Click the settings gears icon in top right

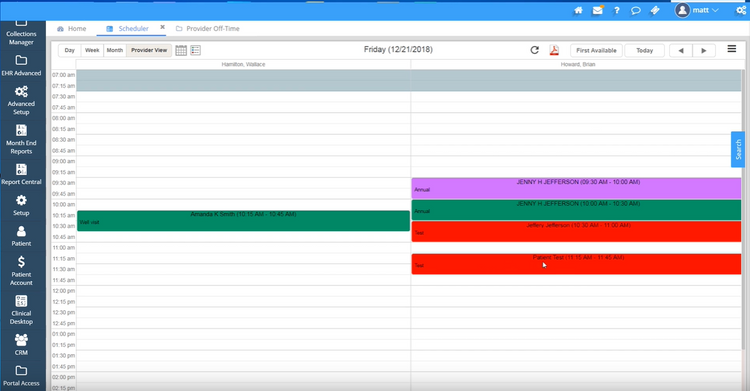741,10
